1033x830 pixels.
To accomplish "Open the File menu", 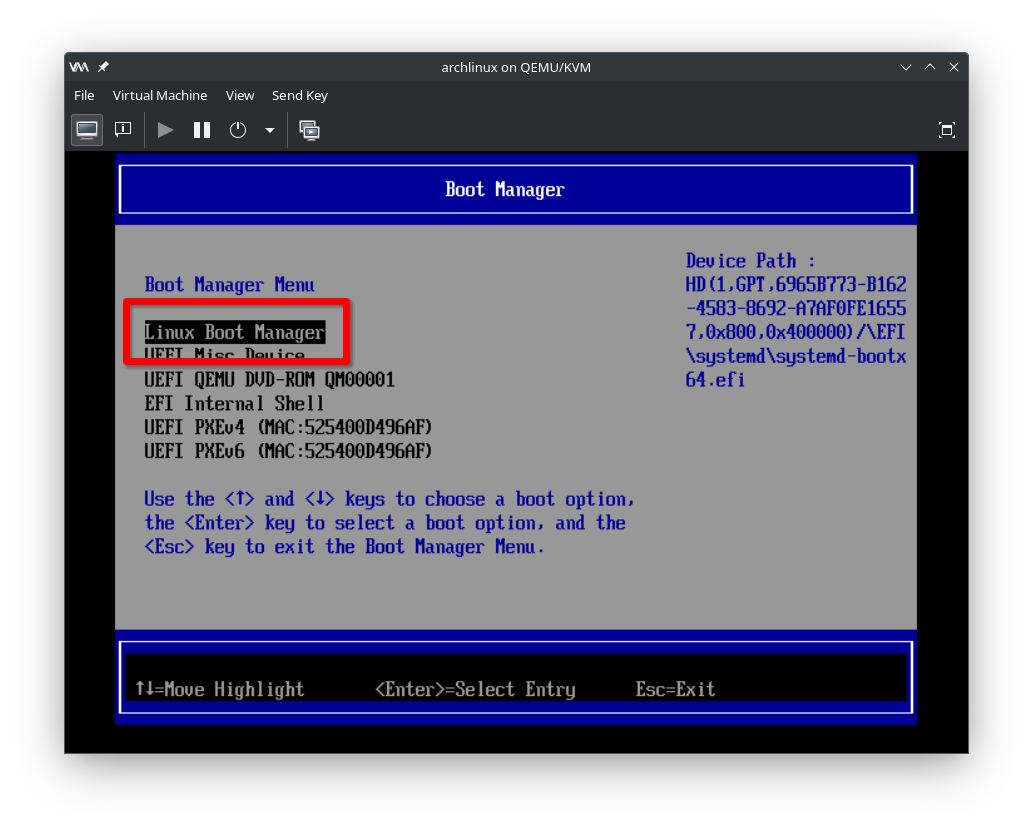I will pyautogui.click(x=84, y=95).
